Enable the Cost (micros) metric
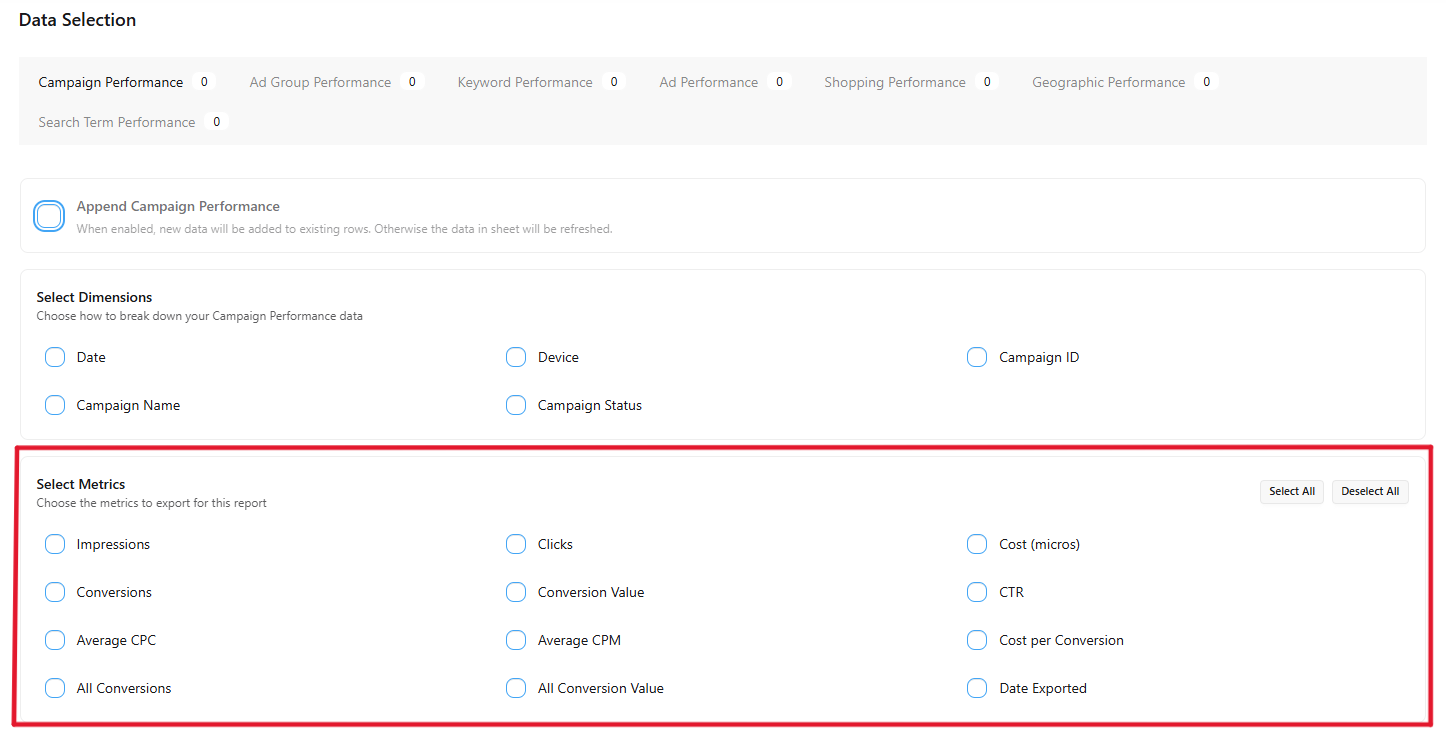This screenshot has width=1446, height=738. pyautogui.click(x=977, y=544)
